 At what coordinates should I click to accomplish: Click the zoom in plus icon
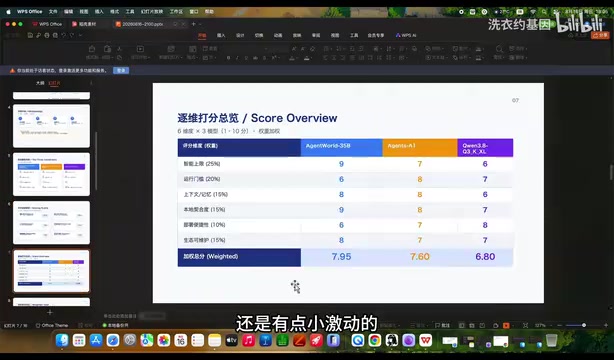pyautogui.click(x=606, y=326)
